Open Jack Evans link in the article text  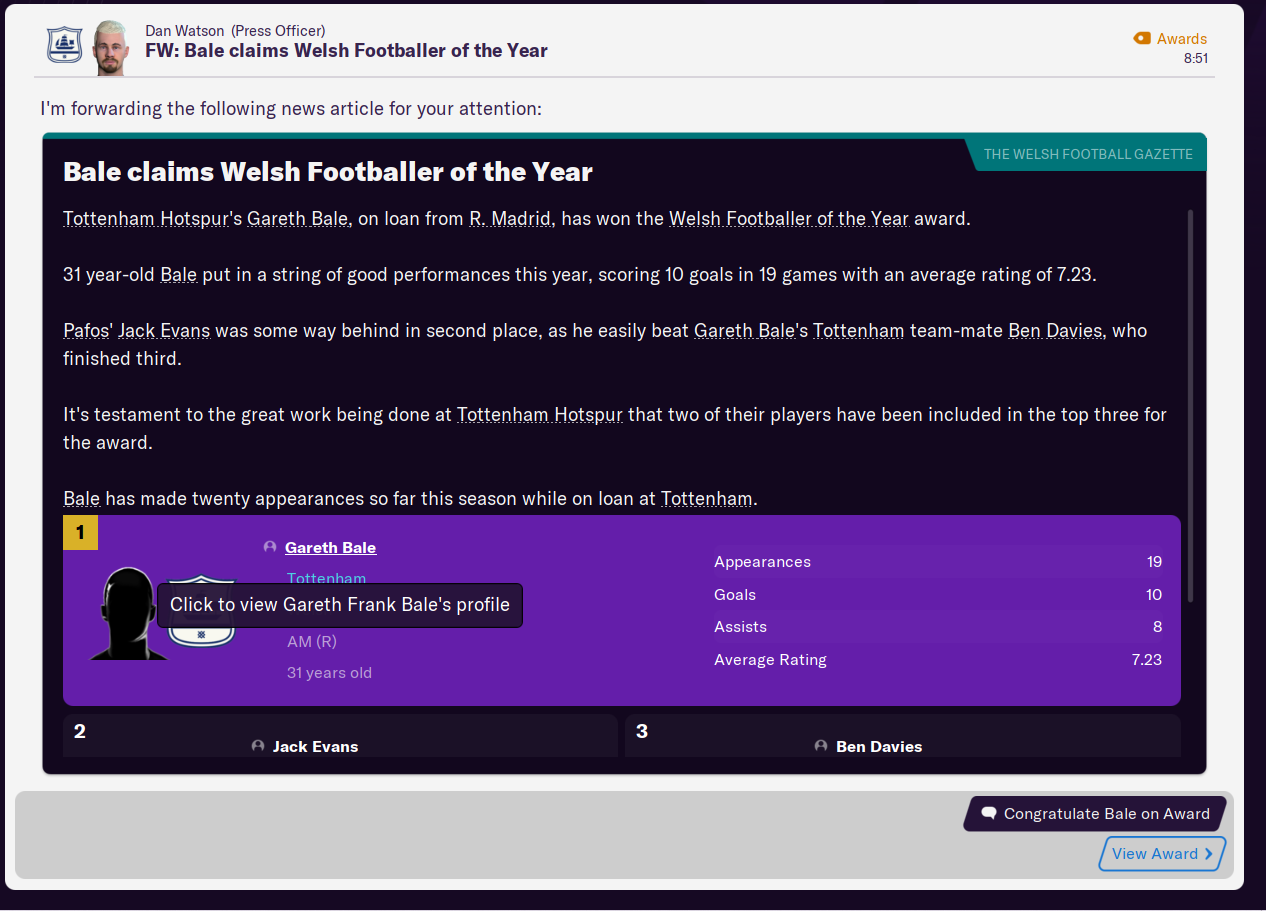(164, 330)
